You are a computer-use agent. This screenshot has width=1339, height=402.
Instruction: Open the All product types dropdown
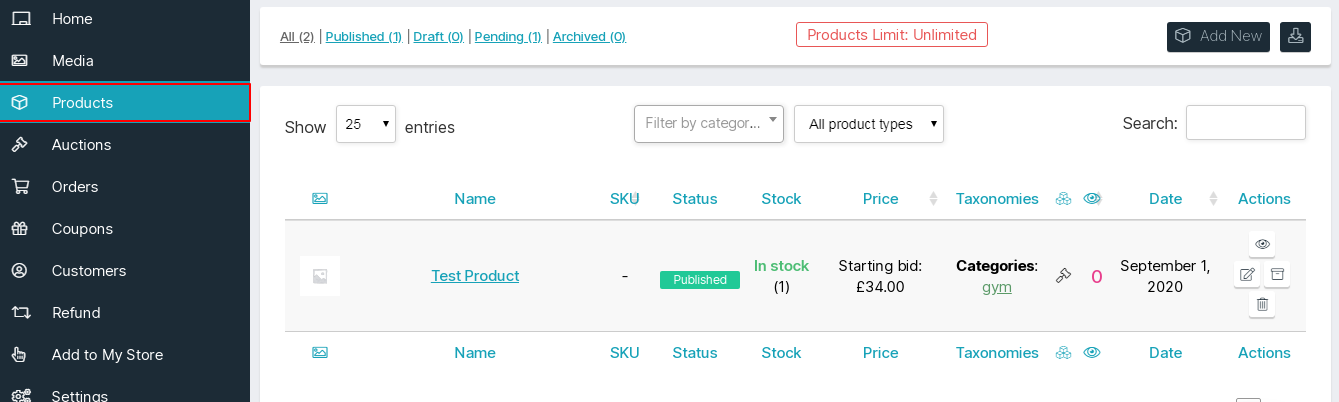point(869,124)
